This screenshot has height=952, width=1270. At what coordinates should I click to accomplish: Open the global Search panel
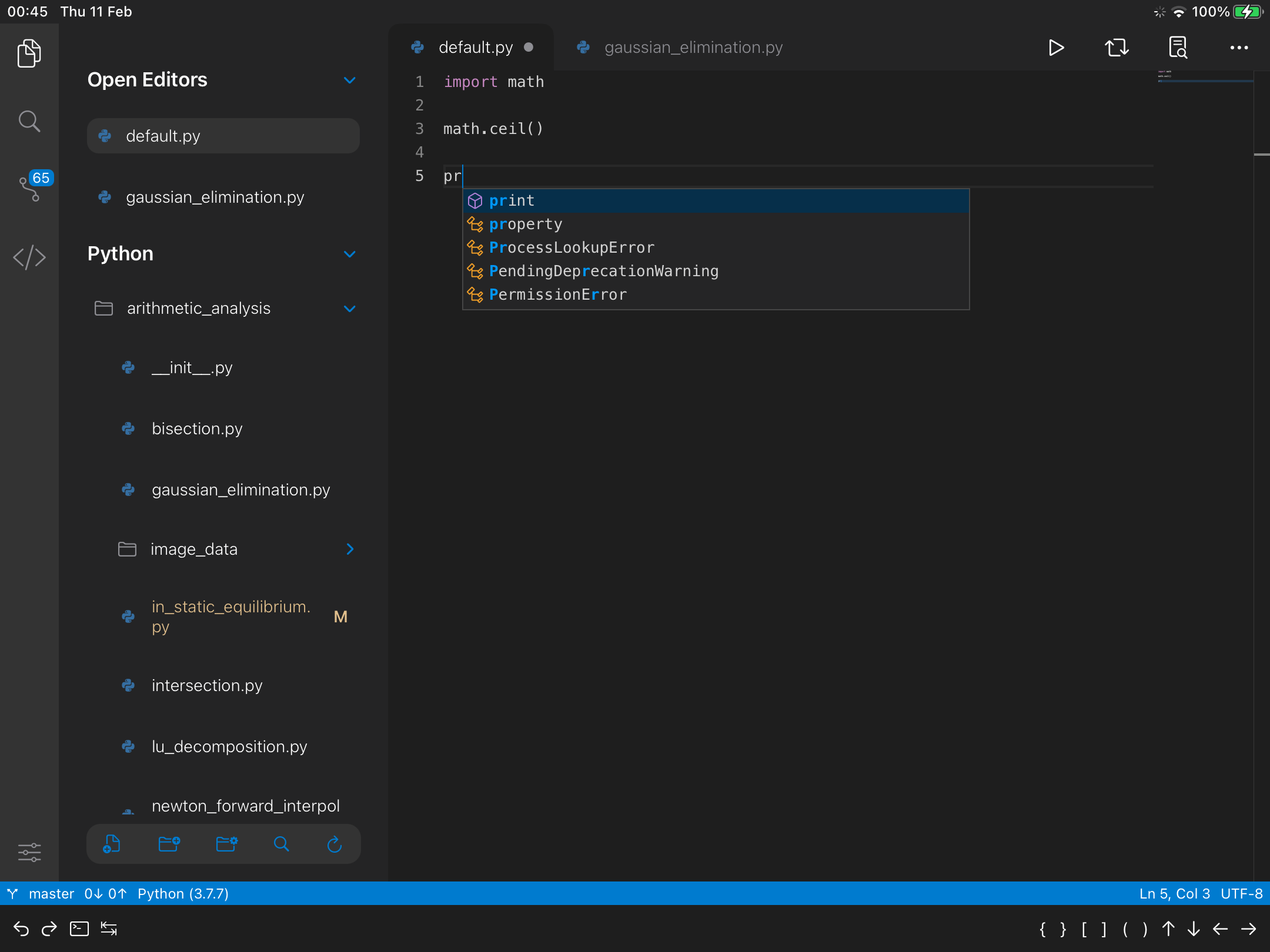click(29, 120)
